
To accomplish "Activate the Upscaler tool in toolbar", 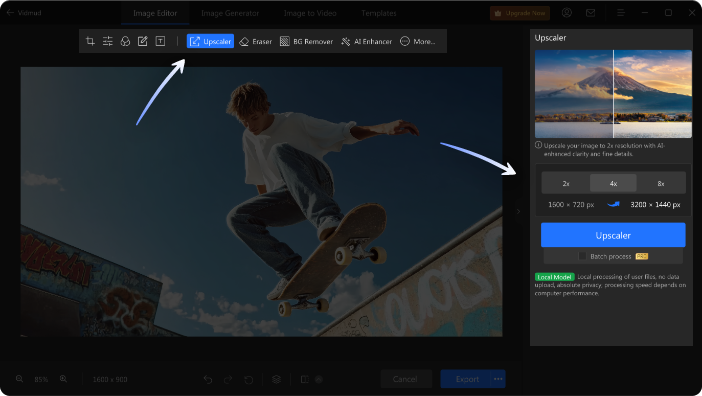I will coord(210,41).
